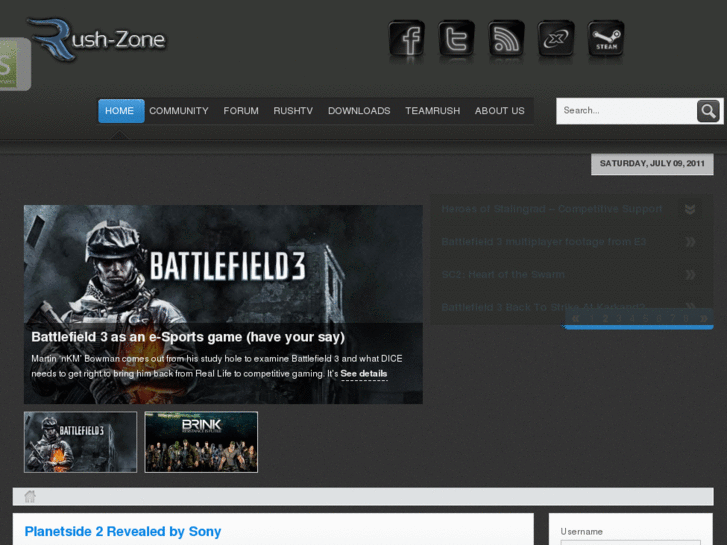The width and height of the screenshot is (727, 545).
Task: Open the ABOUT US menu item
Action: point(500,111)
